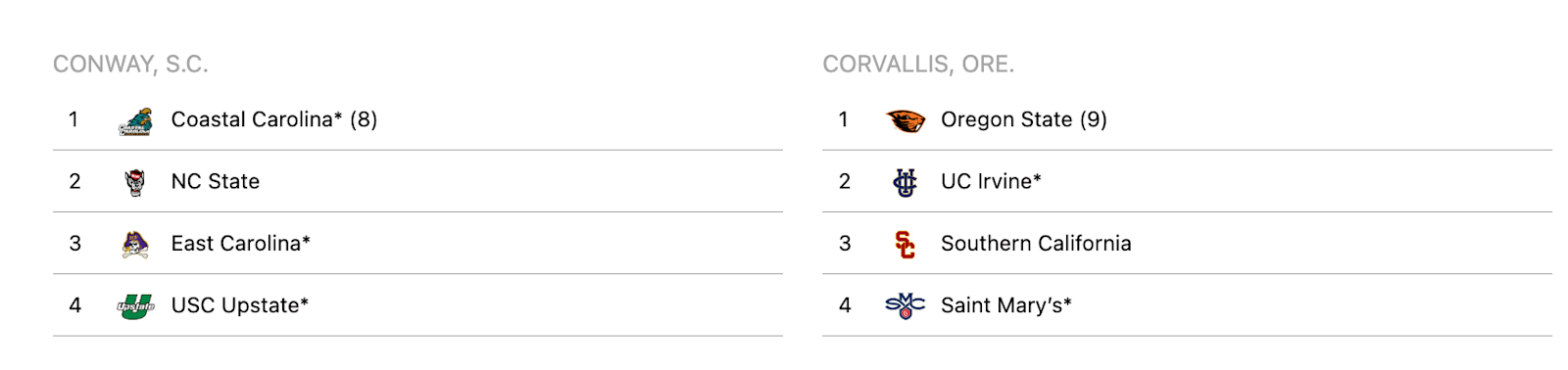Select the Southern California team name
Image resolution: width=1568 pixels, height=370 pixels.
(x=1036, y=243)
